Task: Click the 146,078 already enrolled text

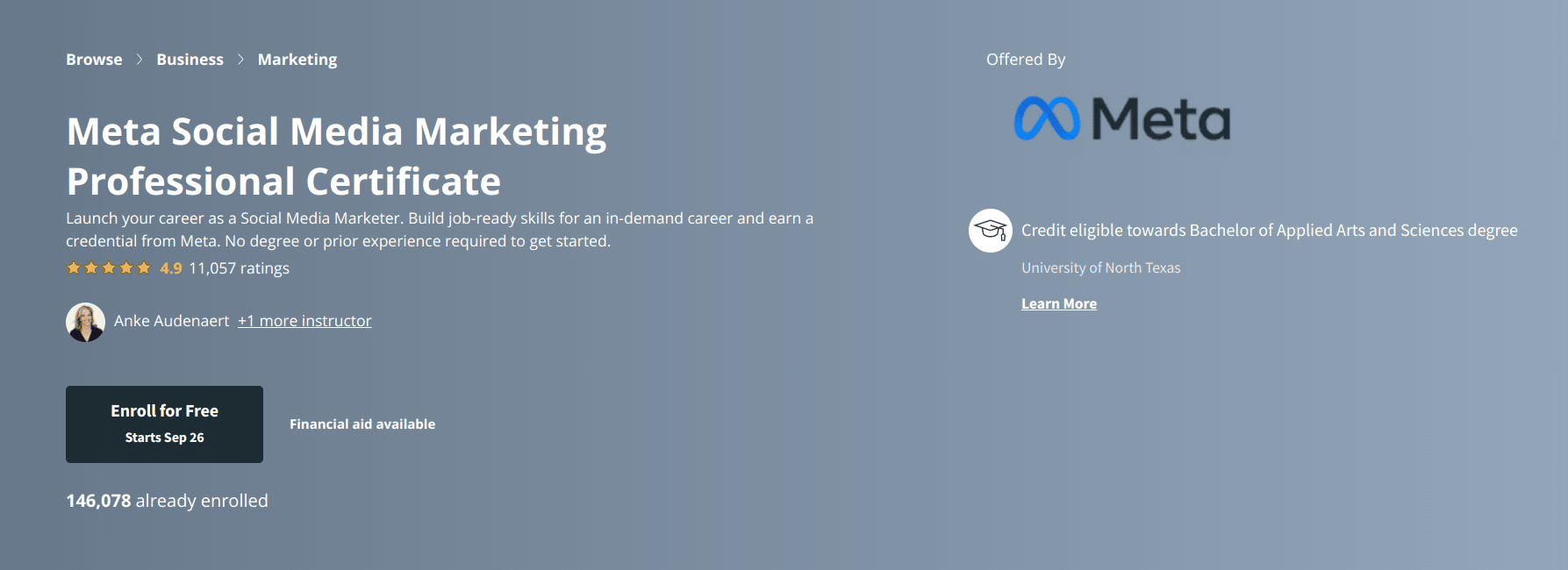Action: (167, 501)
